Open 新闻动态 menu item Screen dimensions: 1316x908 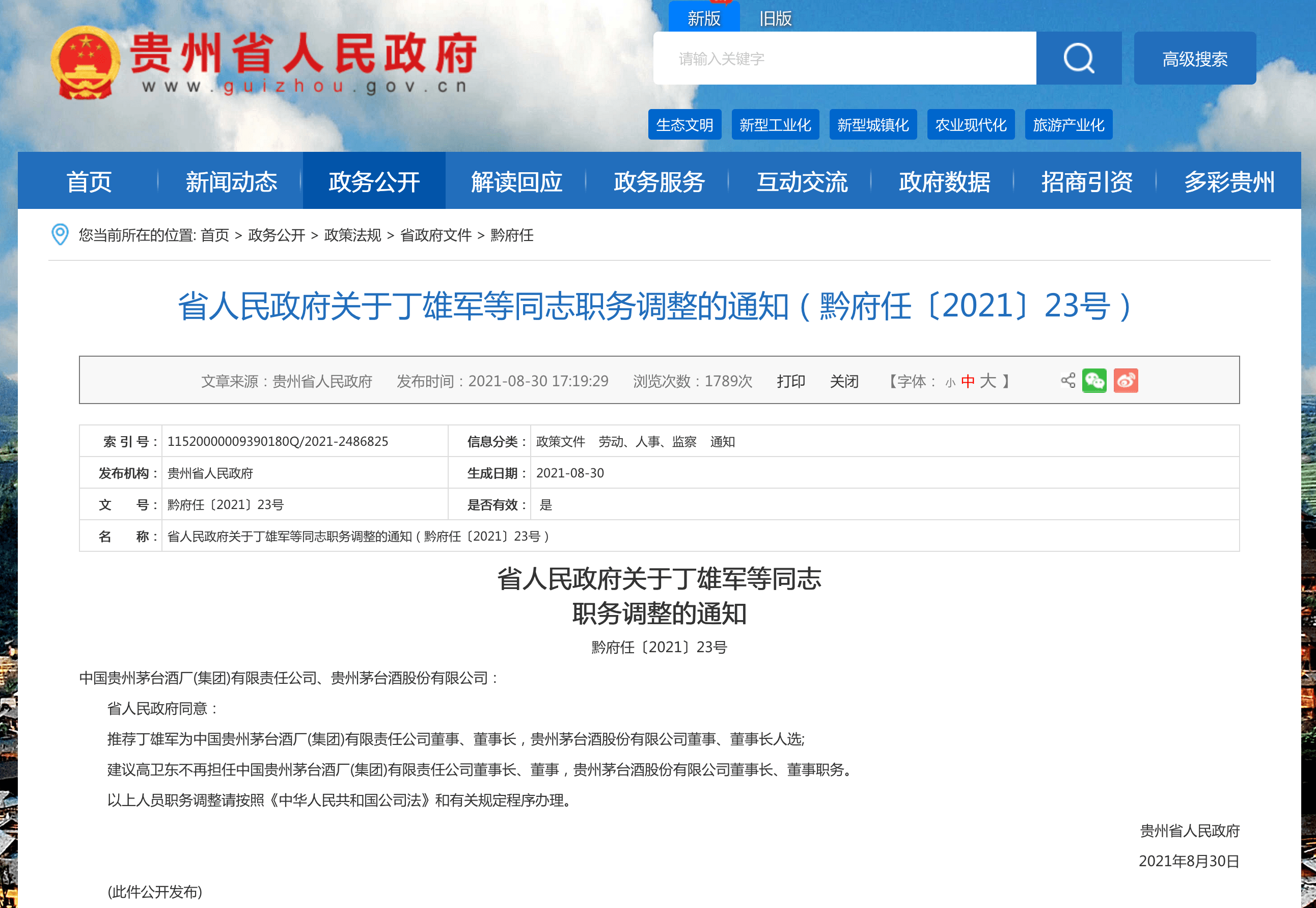coord(231,181)
